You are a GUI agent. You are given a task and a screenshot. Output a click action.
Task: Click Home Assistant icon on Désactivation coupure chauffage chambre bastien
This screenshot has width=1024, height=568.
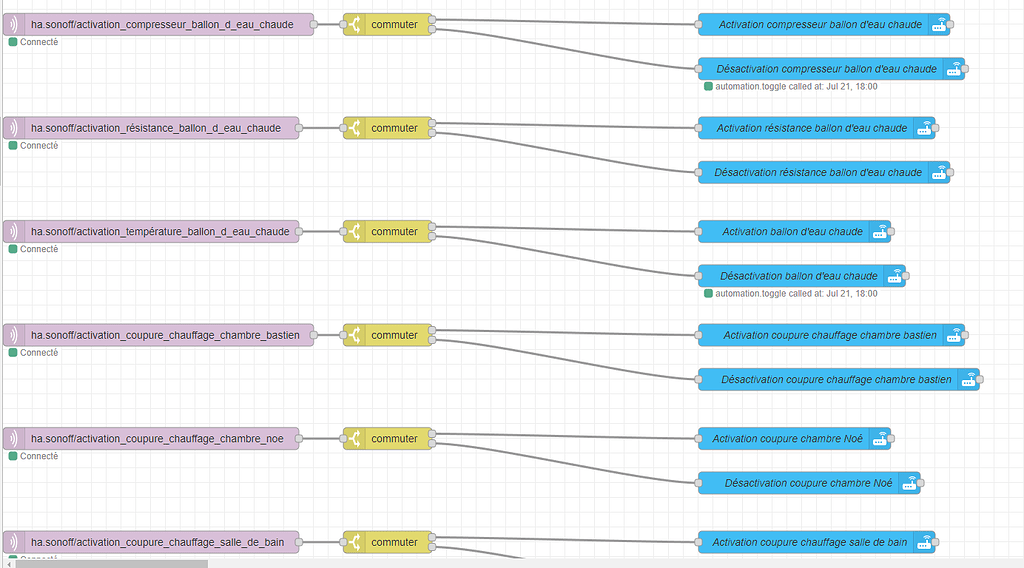[969, 380]
